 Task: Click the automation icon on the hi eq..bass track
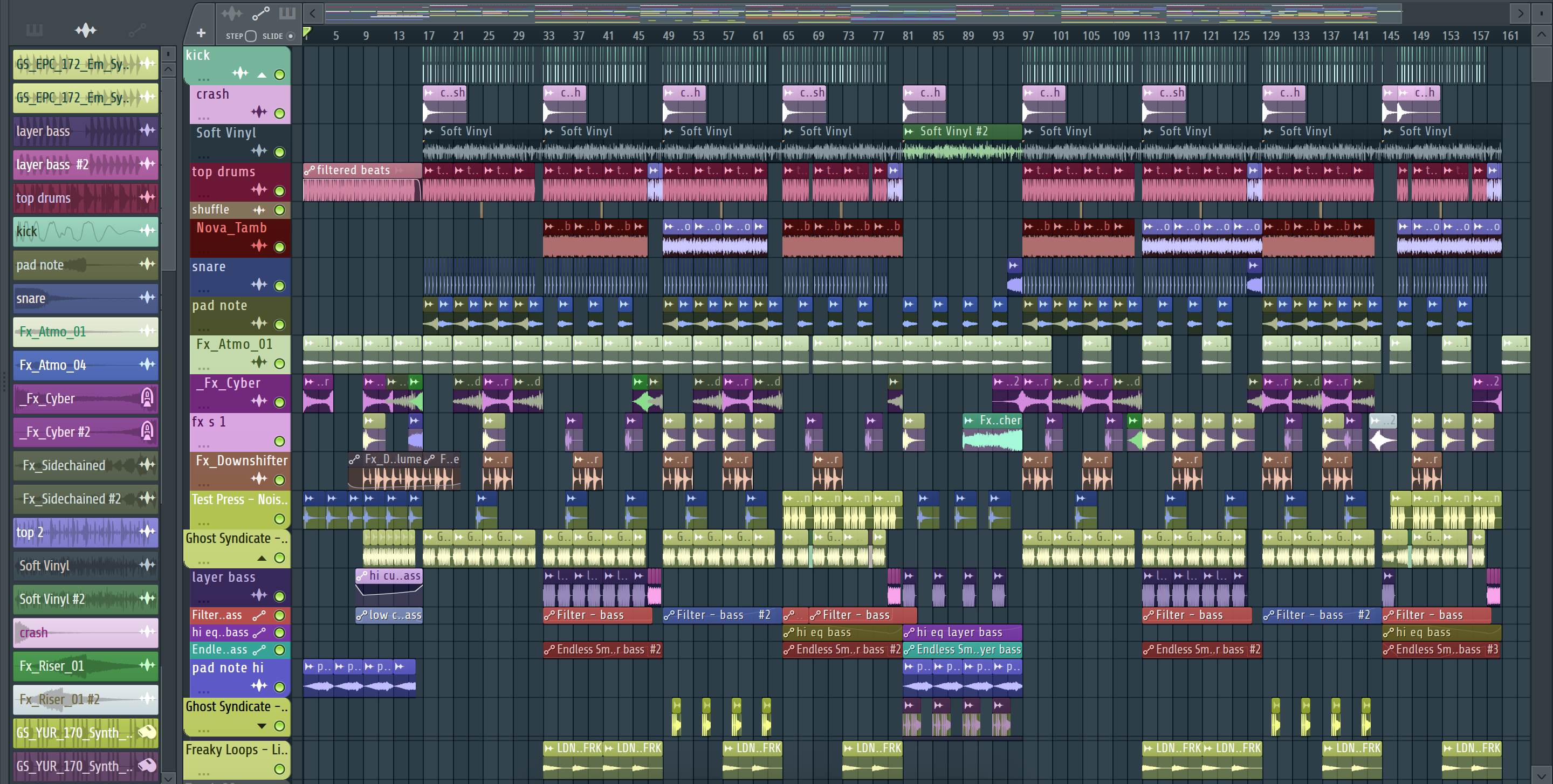tap(259, 632)
